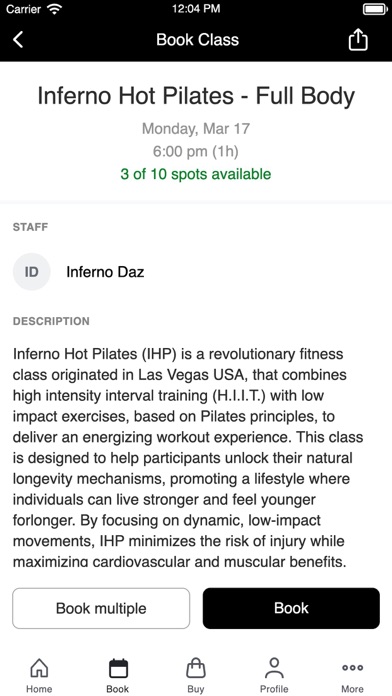Click the black Book button
The width and height of the screenshot is (392, 696).
point(291,608)
